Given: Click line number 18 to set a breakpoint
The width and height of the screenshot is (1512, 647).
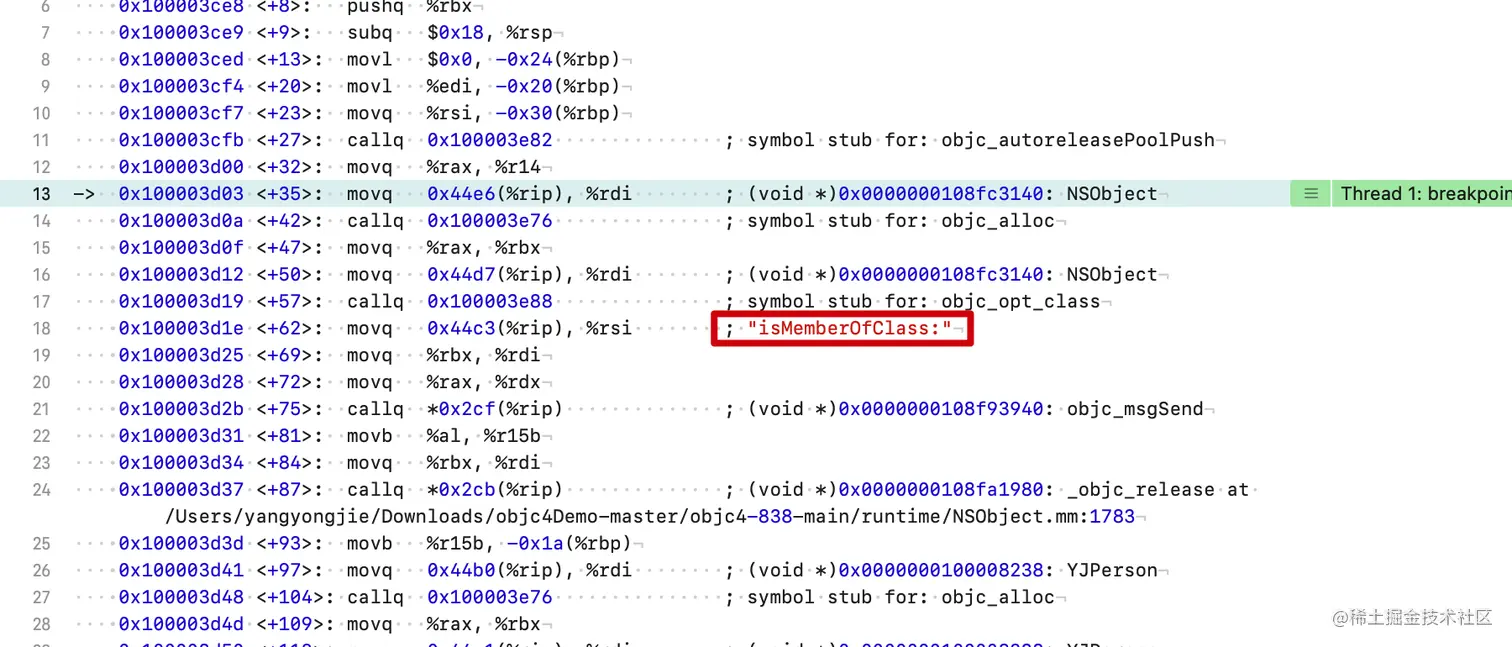Looking at the screenshot, I should (44, 328).
